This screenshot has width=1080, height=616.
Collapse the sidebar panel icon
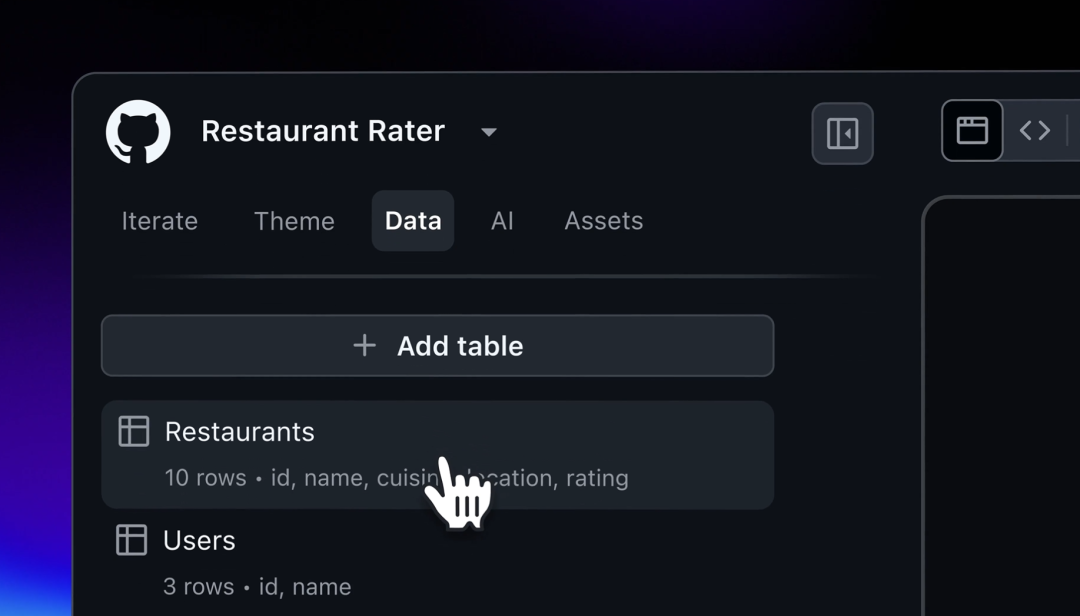point(842,133)
